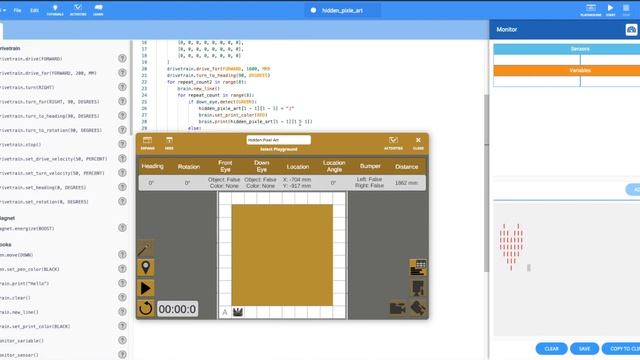The width and height of the screenshot is (640, 360).
Task: Switch to top-down grid camera view
Action: 418,268
